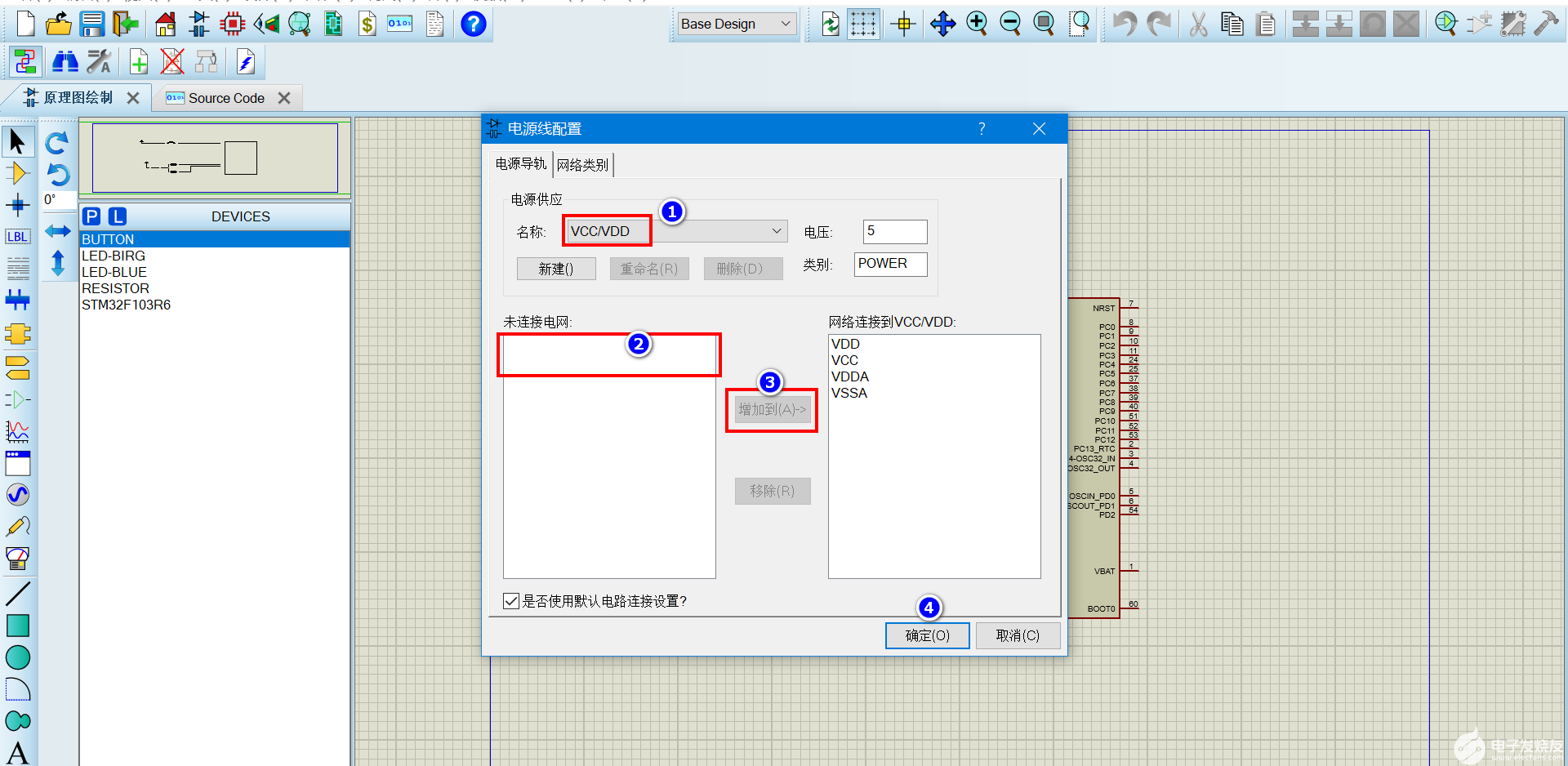The width and height of the screenshot is (1568, 766).
Task: Add a new sheet with plus icon
Action: point(139,61)
